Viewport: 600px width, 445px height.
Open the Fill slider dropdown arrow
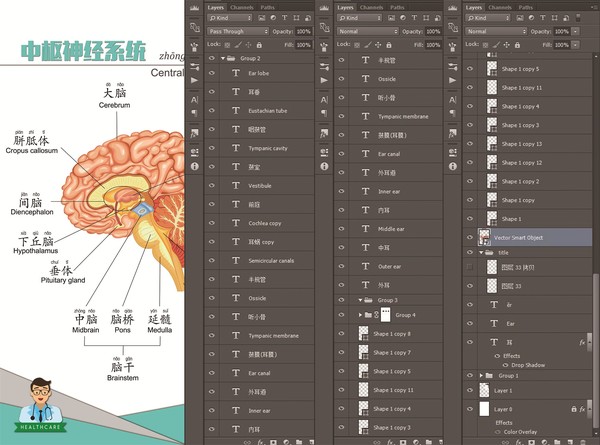click(576, 45)
